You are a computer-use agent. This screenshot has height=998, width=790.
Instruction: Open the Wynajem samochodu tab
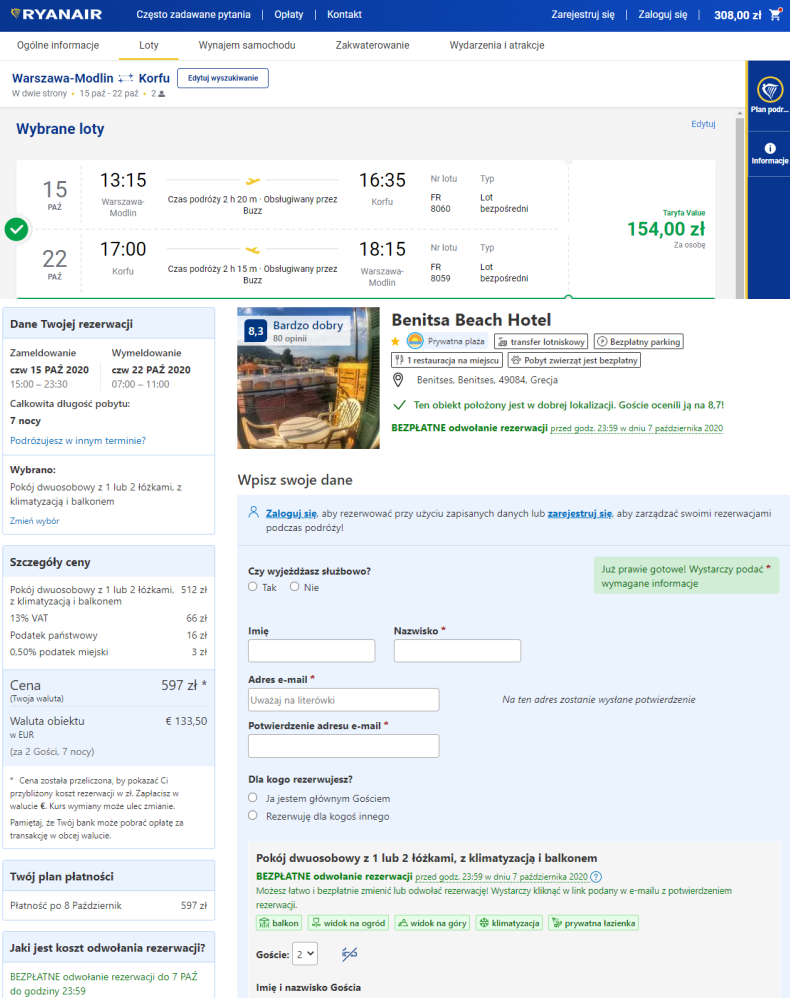(x=247, y=45)
